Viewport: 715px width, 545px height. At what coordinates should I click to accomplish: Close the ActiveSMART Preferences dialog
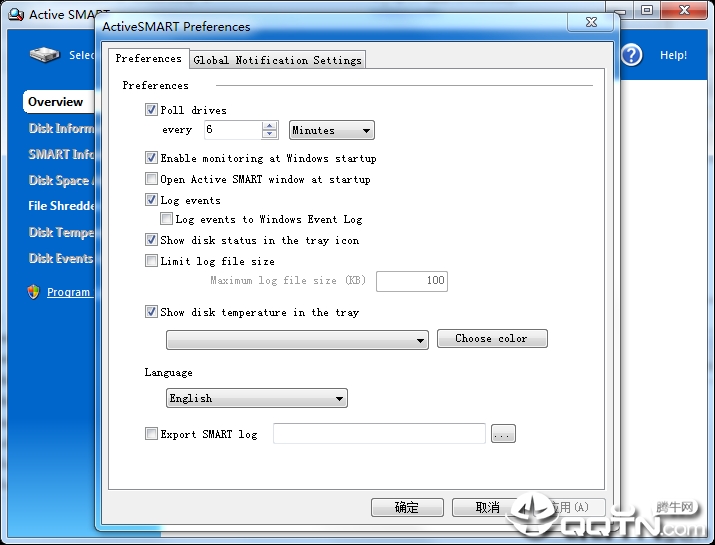[591, 21]
